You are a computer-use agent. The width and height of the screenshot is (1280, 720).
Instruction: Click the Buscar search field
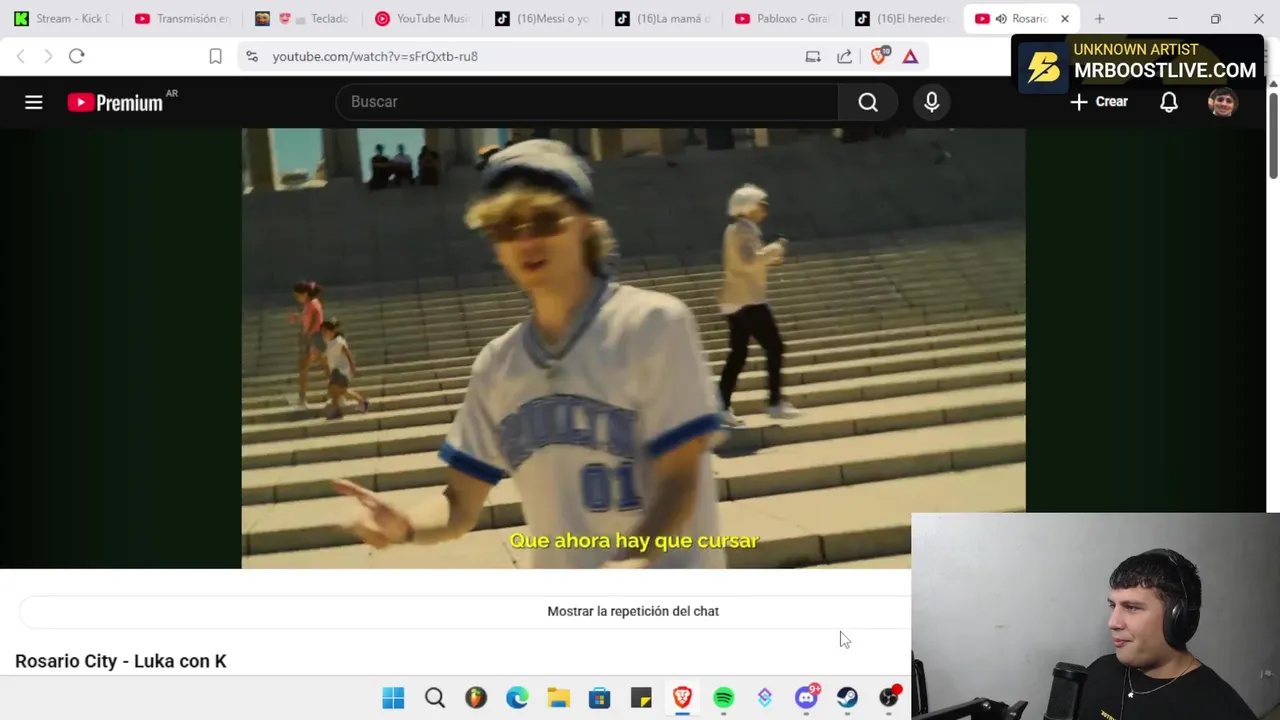pos(587,102)
